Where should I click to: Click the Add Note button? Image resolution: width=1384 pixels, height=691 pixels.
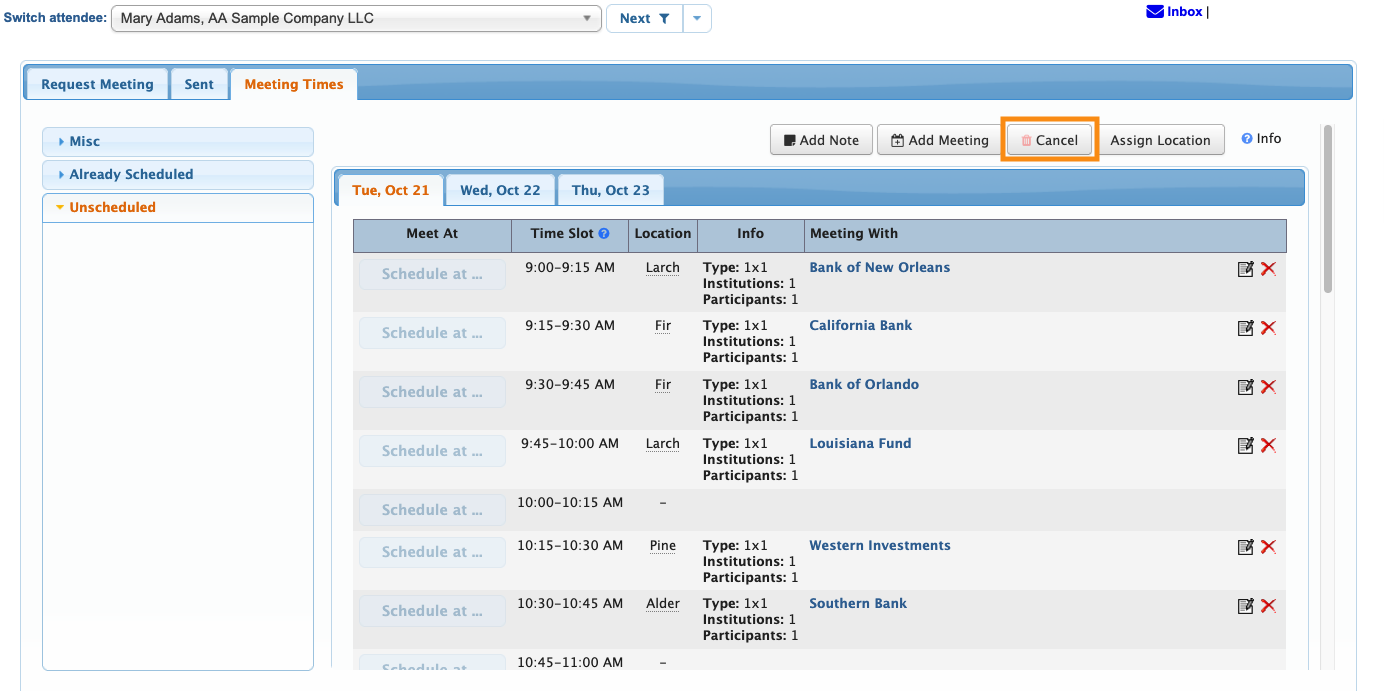click(821, 140)
